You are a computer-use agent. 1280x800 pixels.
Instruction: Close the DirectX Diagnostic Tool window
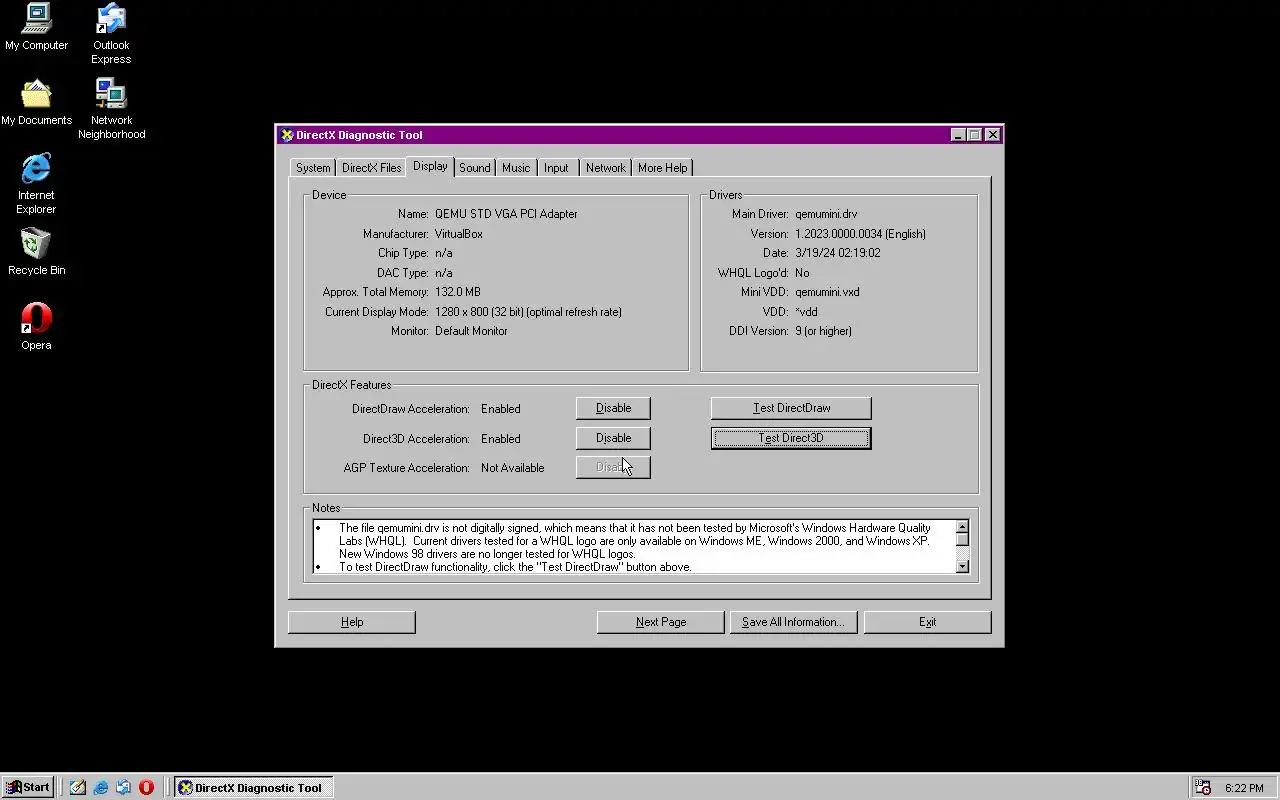point(992,135)
